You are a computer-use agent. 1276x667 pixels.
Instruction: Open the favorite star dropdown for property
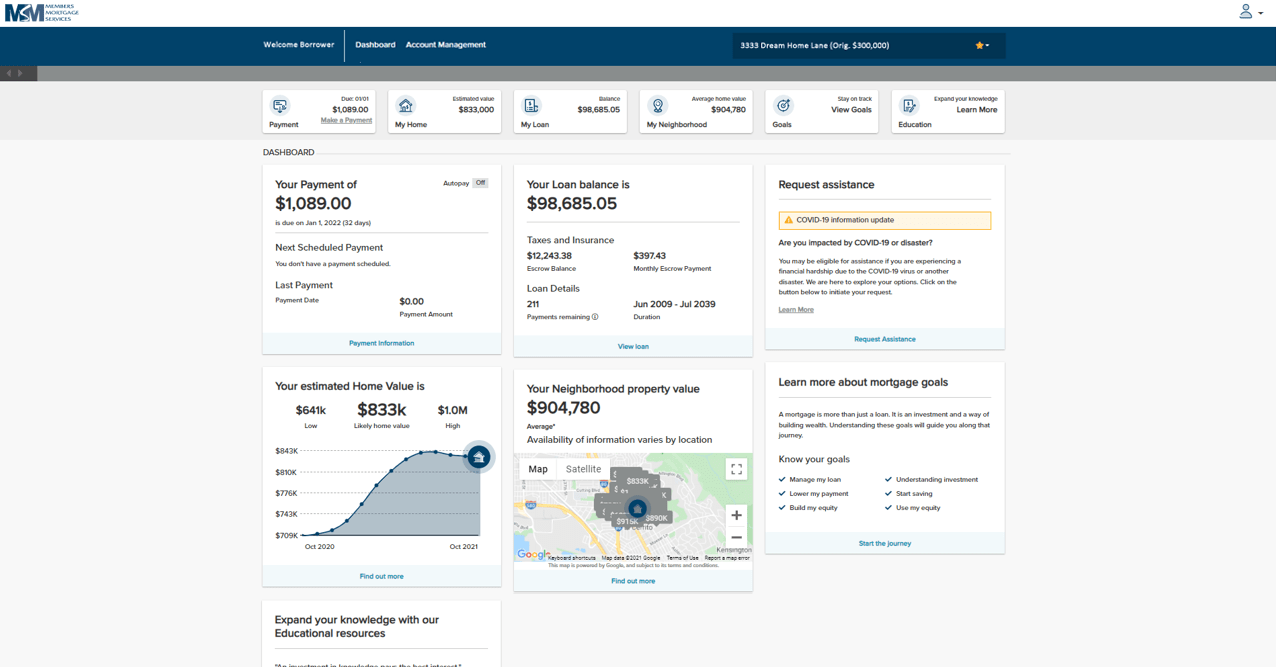click(982, 45)
